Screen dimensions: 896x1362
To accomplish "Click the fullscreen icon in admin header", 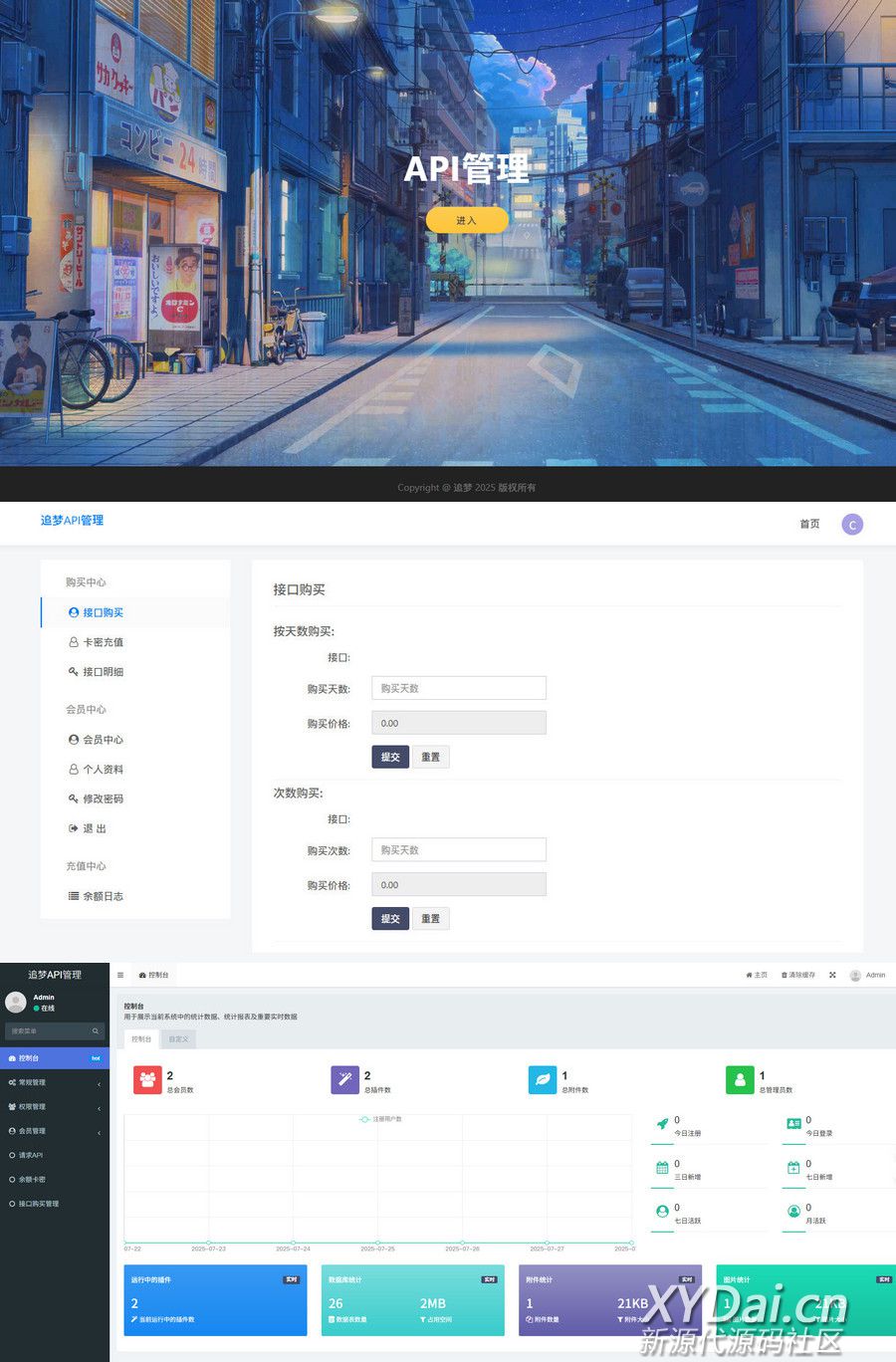I will click(x=832, y=975).
